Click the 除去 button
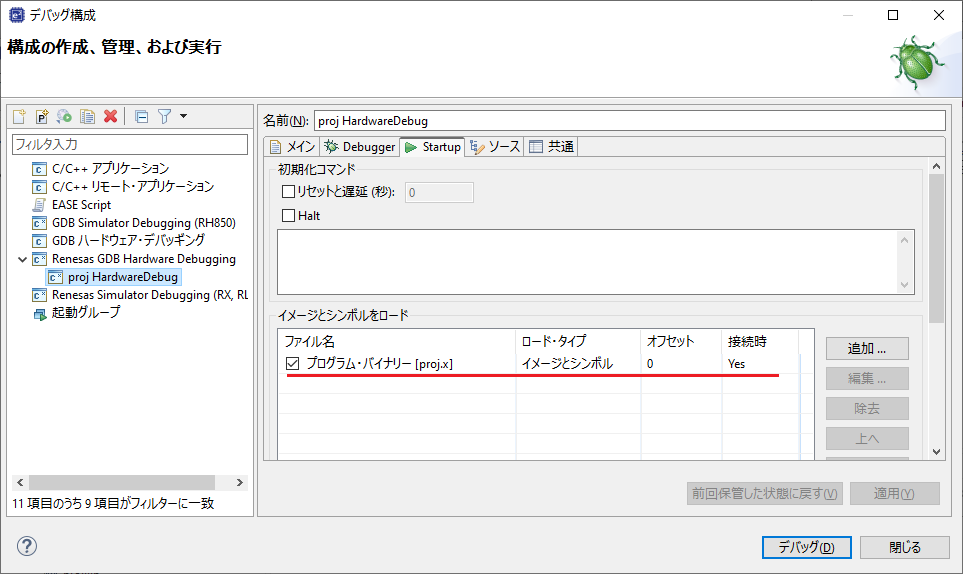This screenshot has height=574, width=963. point(867,408)
